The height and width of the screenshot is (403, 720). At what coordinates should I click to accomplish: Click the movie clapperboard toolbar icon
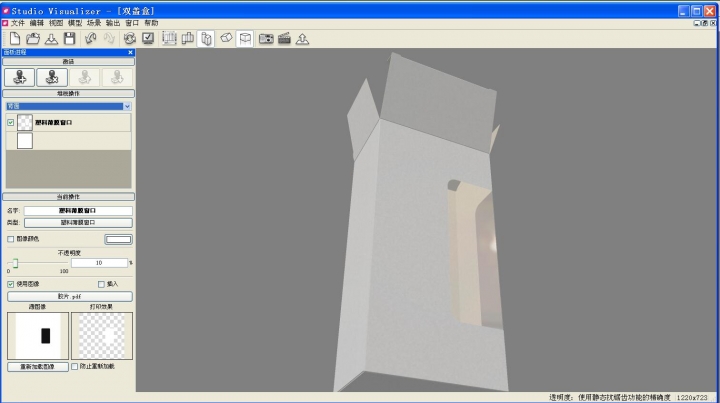284,38
